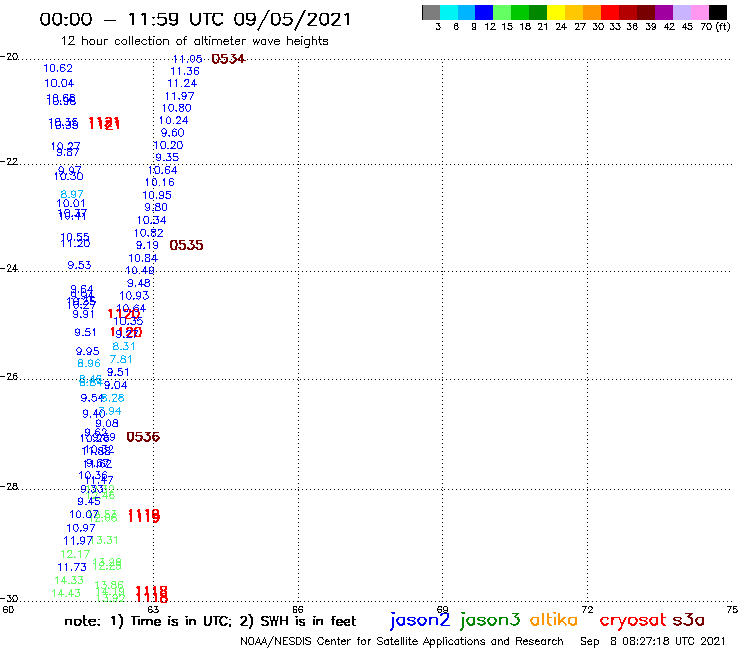Click the title '00:00 – 11:59 UTC 09/05/2021'
Viewport: 740px width, 650px height.
[195, 20]
